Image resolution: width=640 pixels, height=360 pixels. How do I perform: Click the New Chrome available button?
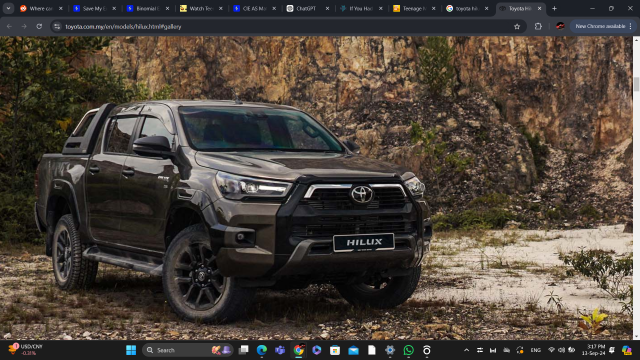(600, 26)
